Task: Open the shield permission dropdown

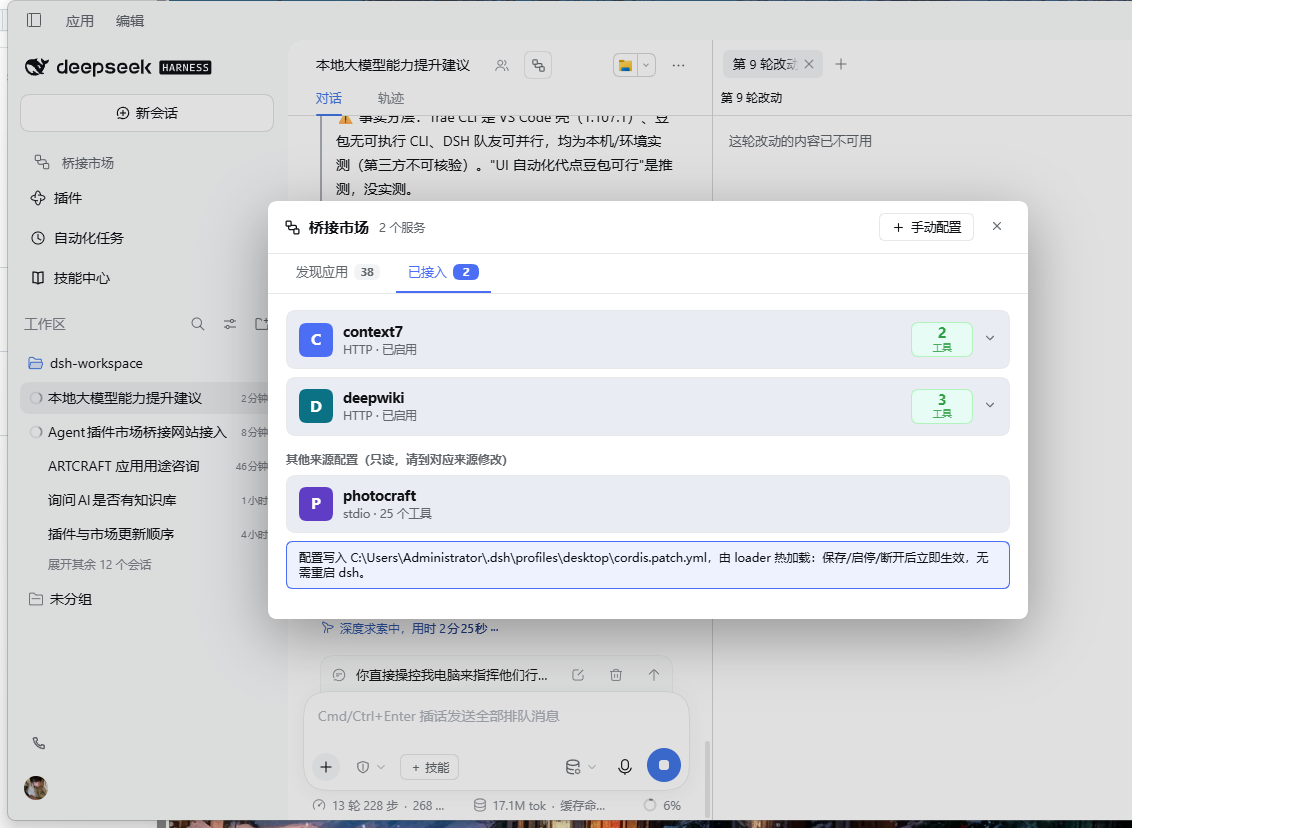Action: point(371,767)
